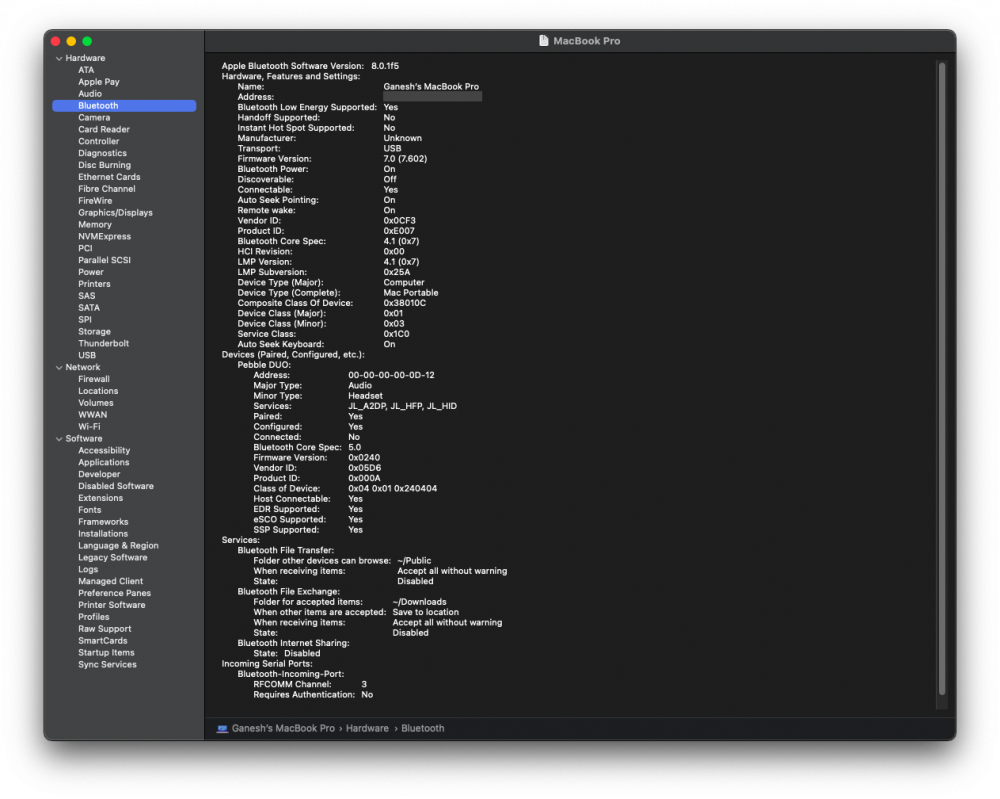
Task: Select Sync Services in the sidebar
Action: point(107,665)
